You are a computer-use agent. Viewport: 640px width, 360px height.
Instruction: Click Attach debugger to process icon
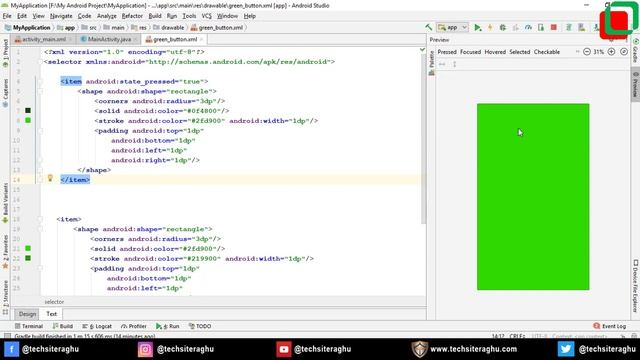tap(541, 27)
